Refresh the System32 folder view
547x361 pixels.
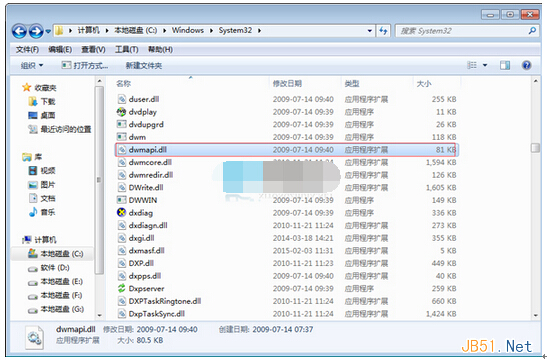pyautogui.click(x=383, y=31)
